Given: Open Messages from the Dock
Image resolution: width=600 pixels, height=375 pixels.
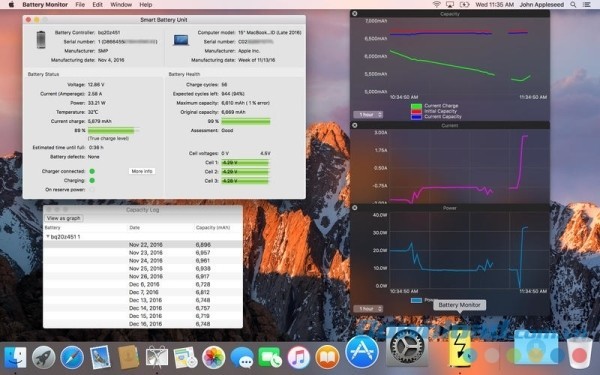Looking at the screenshot, I should 242,357.
